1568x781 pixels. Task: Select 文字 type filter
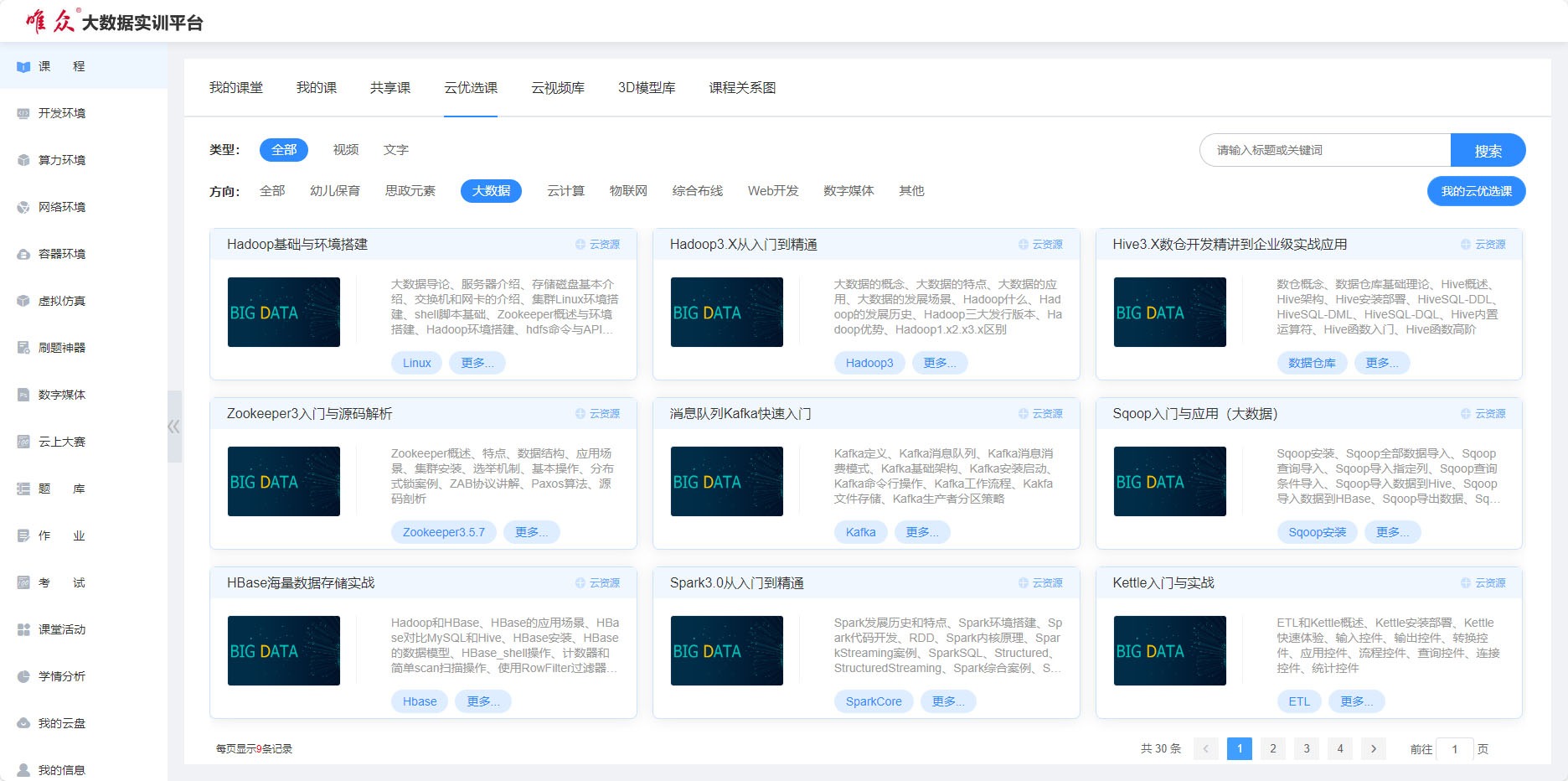[396, 150]
